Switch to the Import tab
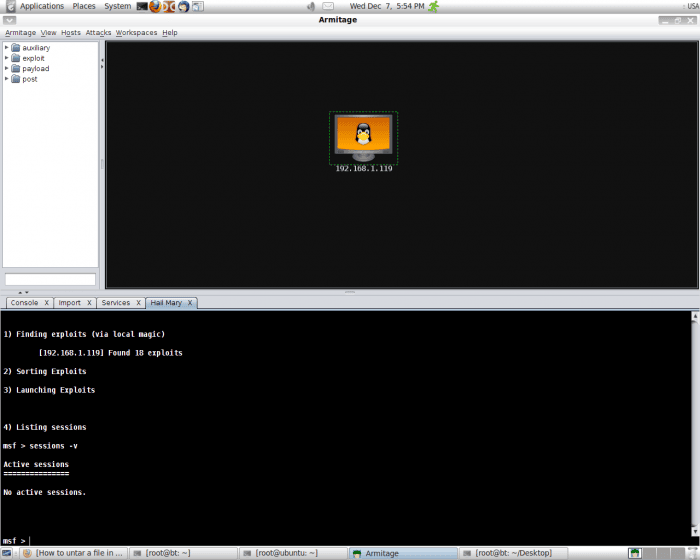The width and height of the screenshot is (700, 560). click(x=69, y=303)
